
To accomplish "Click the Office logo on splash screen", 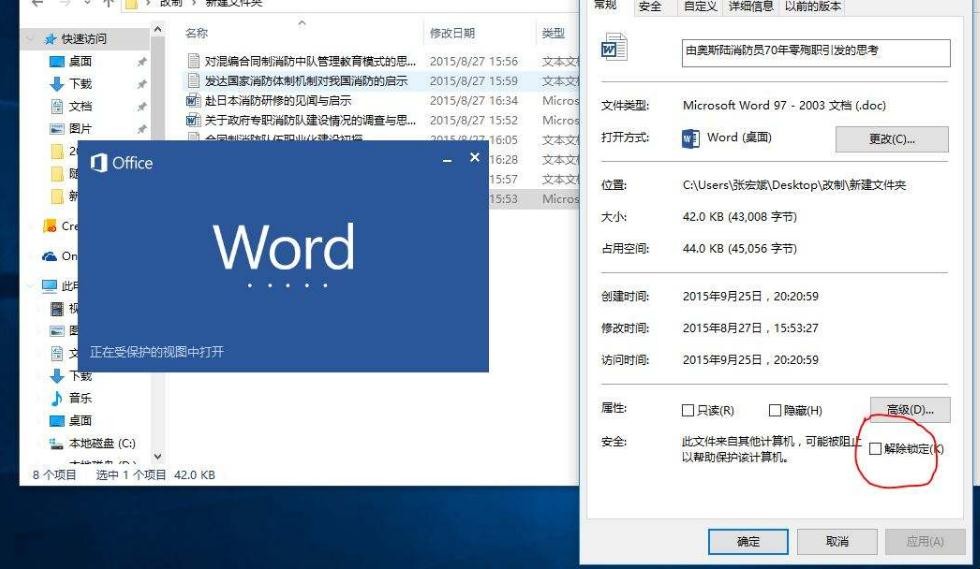I will click(99, 163).
